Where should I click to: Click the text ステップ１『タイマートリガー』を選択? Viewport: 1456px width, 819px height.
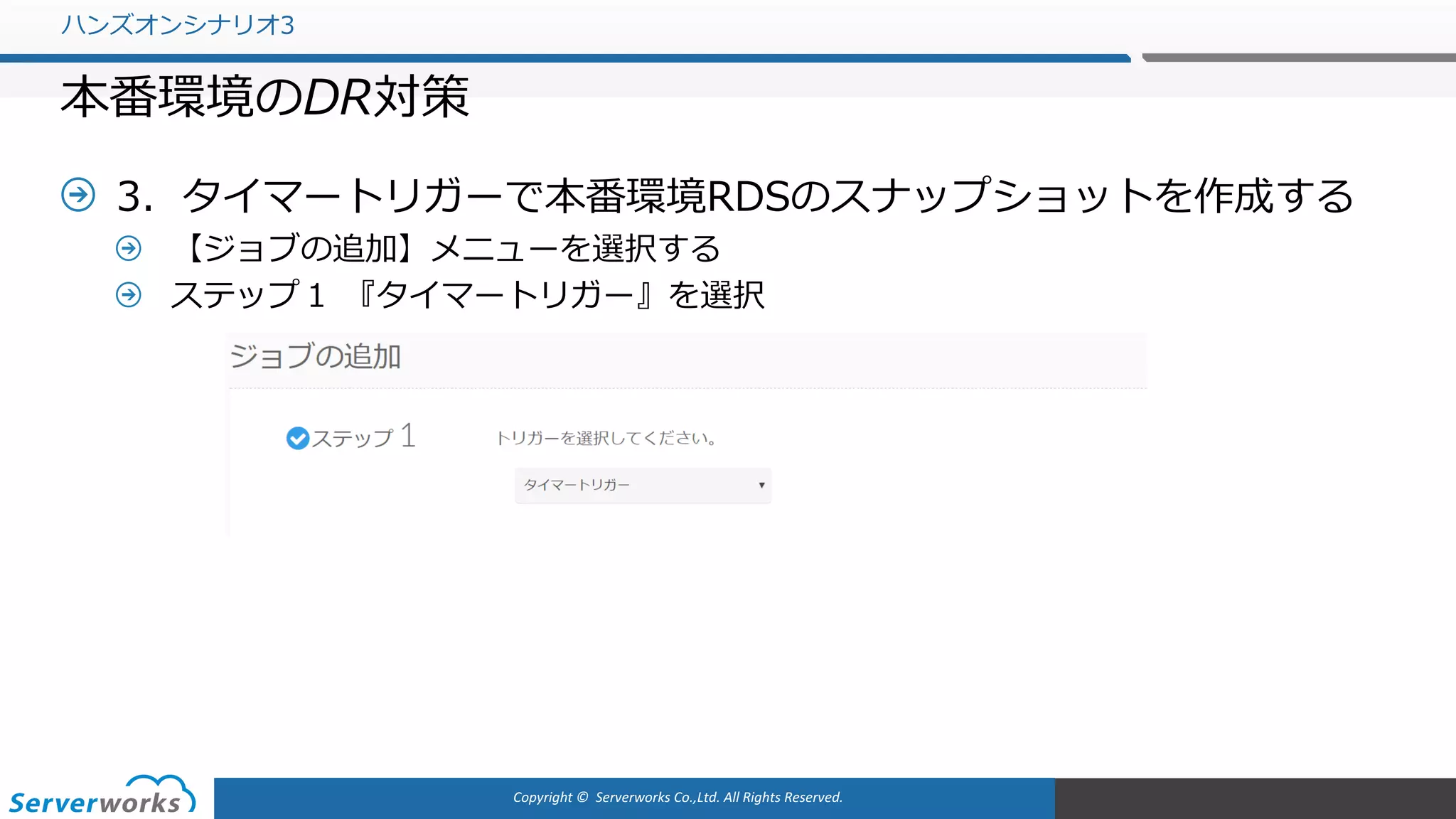(467, 294)
